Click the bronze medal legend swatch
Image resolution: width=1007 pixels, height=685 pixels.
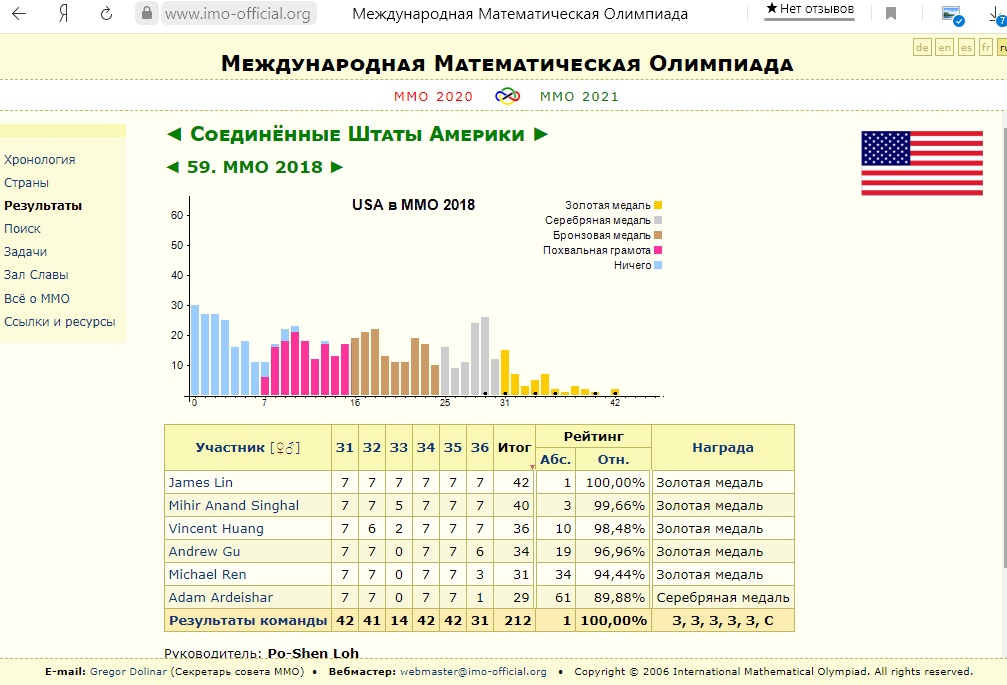point(658,235)
